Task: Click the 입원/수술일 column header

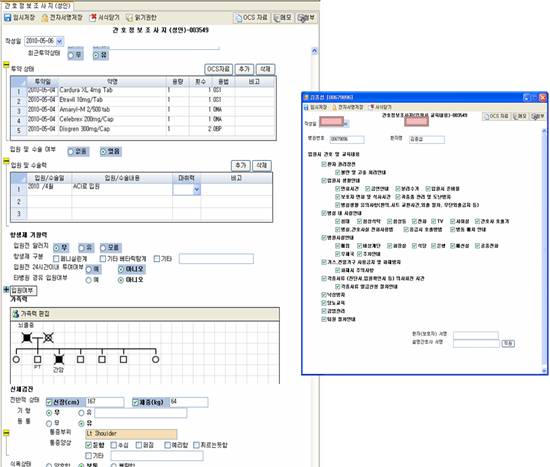Action: pyautogui.click(x=49, y=178)
